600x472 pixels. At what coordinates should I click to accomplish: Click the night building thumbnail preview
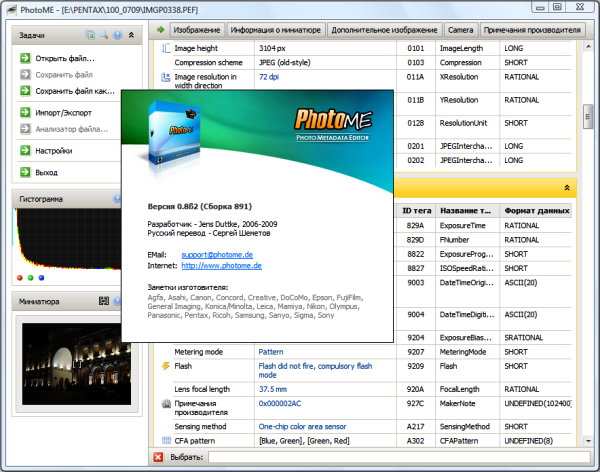[76, 364]
